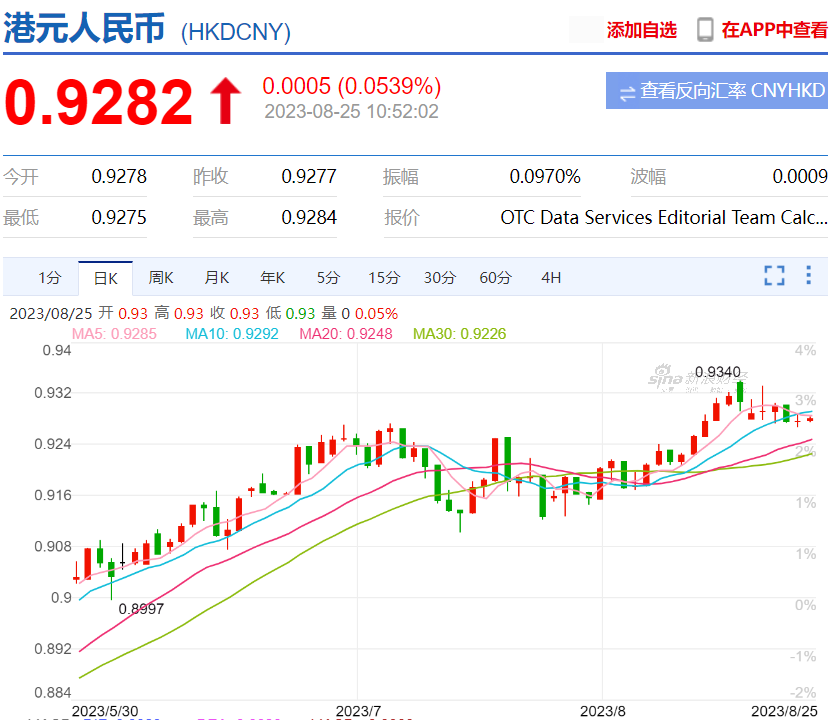Click the 波幅 value 0.0009
The image size is (830, 720).
pyautogui.click(x=800, y=176)
